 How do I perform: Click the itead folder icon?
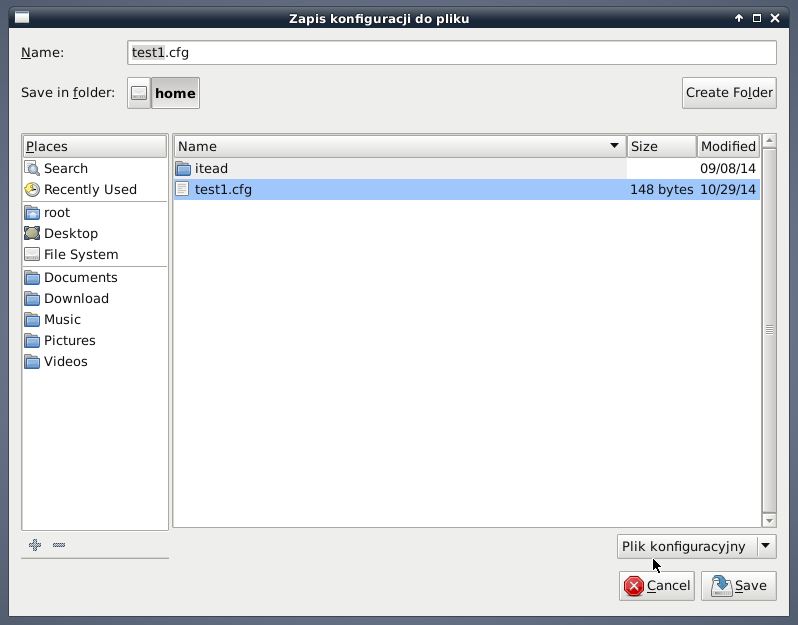pyautogui.click(x=183, y=169)
